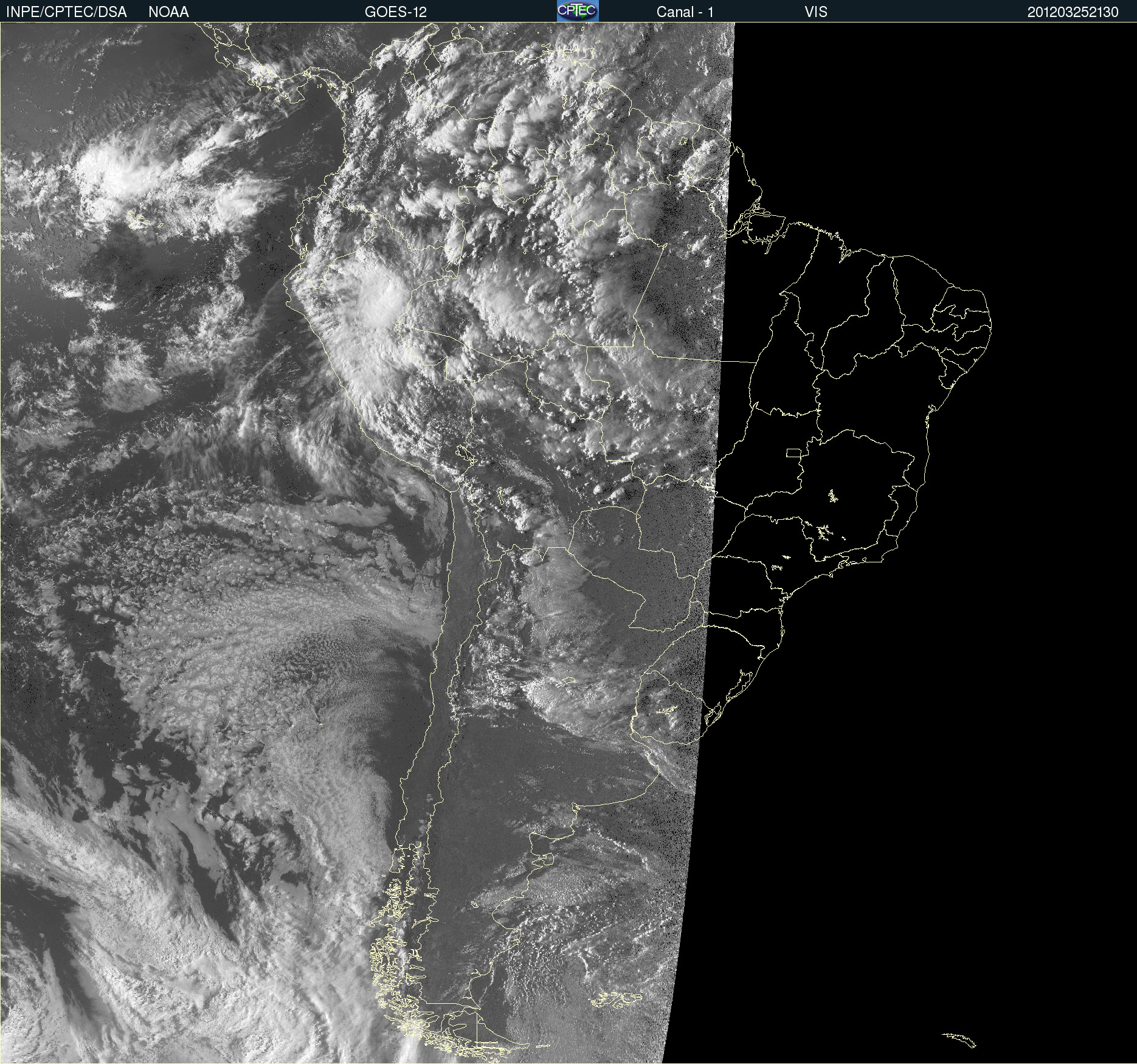Click the INPE/CPTEC/DSA header label
The height and width of the screenshot is (1064, 1137).
(x=66, y=12)
